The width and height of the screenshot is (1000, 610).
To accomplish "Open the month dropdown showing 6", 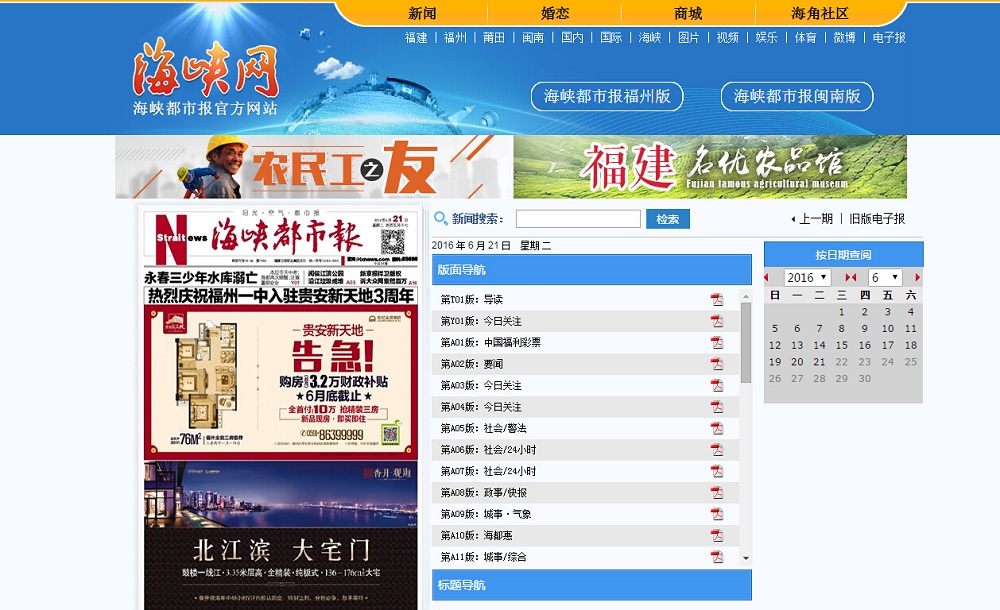I will point(885,278).
